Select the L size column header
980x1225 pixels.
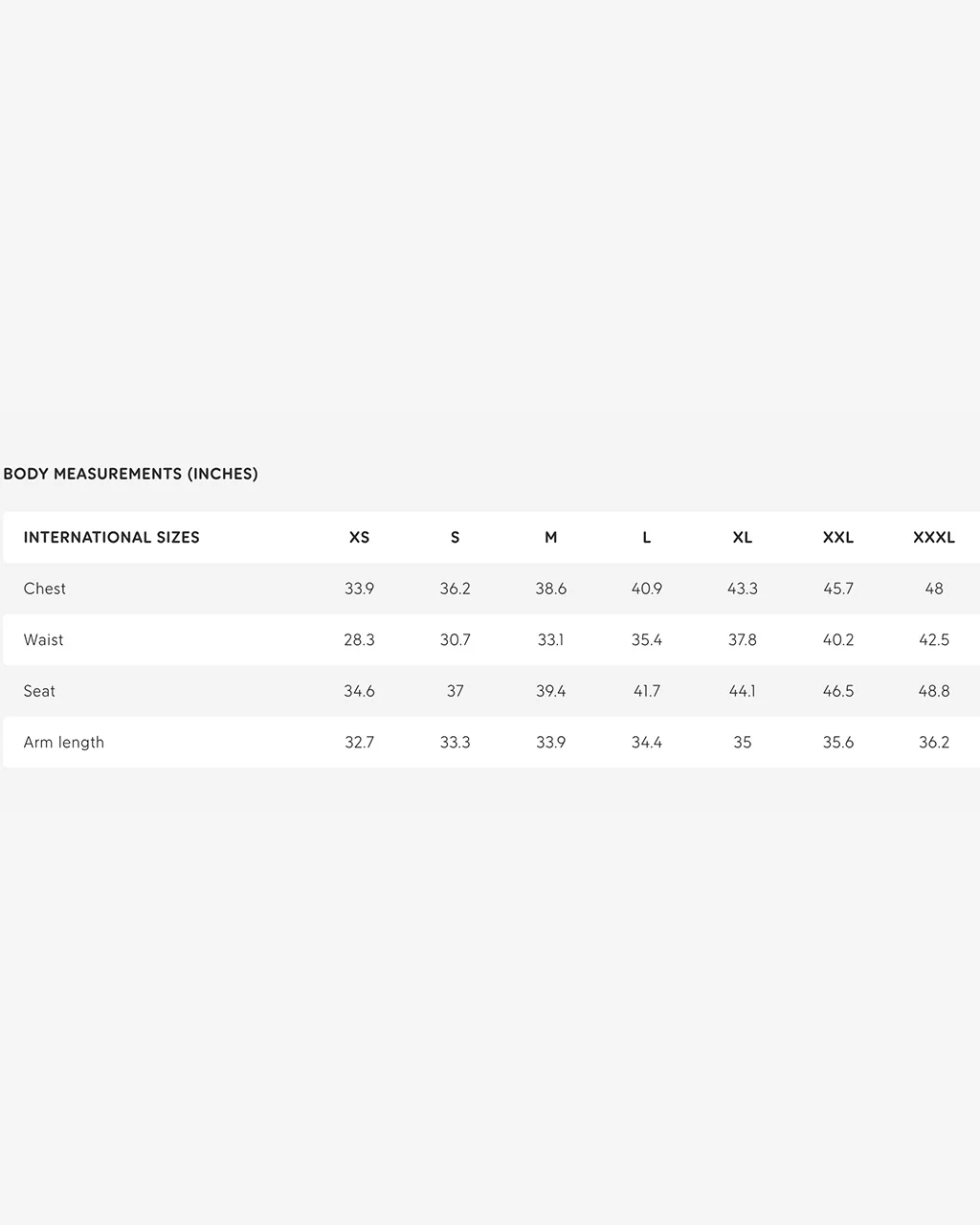647,537
